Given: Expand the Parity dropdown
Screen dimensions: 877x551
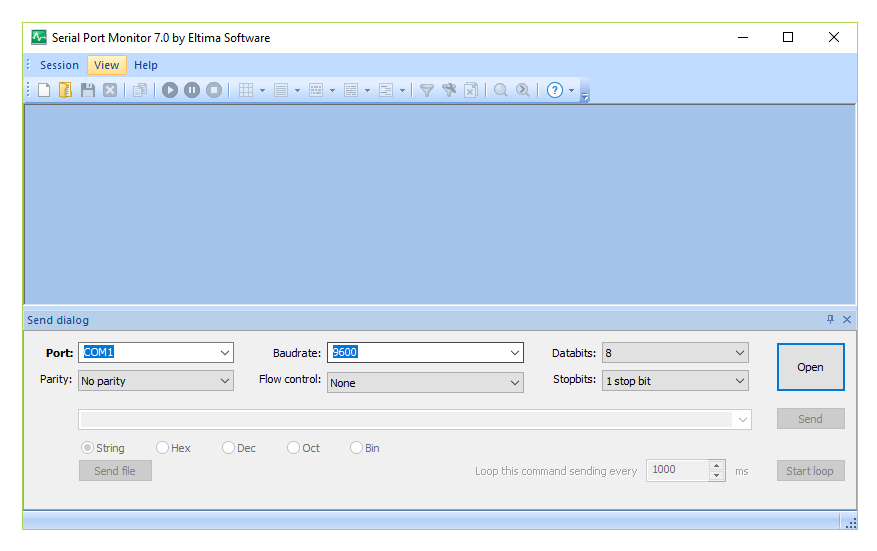Looking at the screenshot, I should 224,381.
